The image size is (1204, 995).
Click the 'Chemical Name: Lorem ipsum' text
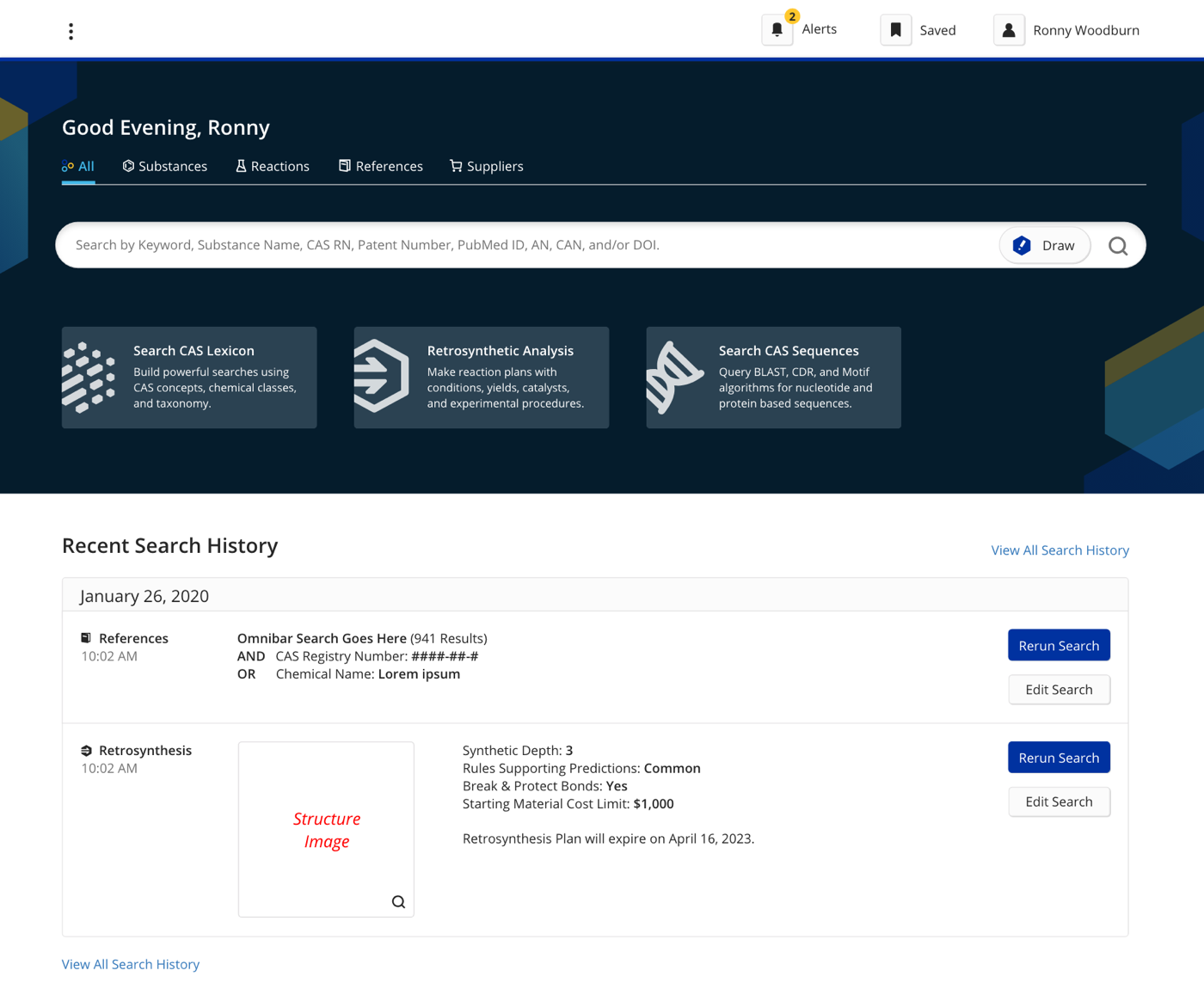pos(368,674)
